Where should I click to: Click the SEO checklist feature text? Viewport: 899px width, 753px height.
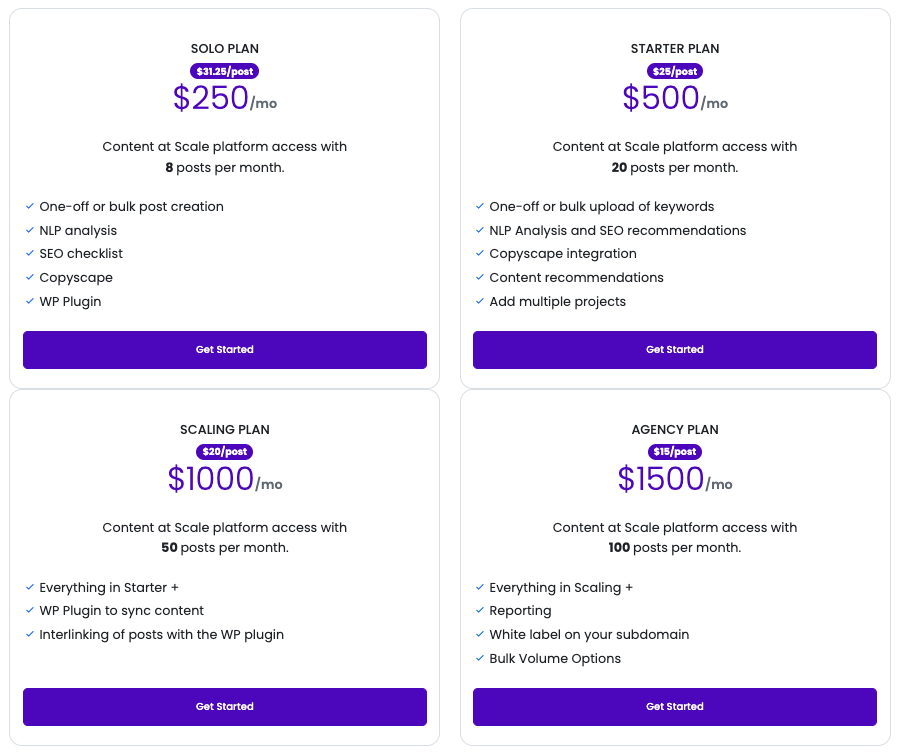81,254
